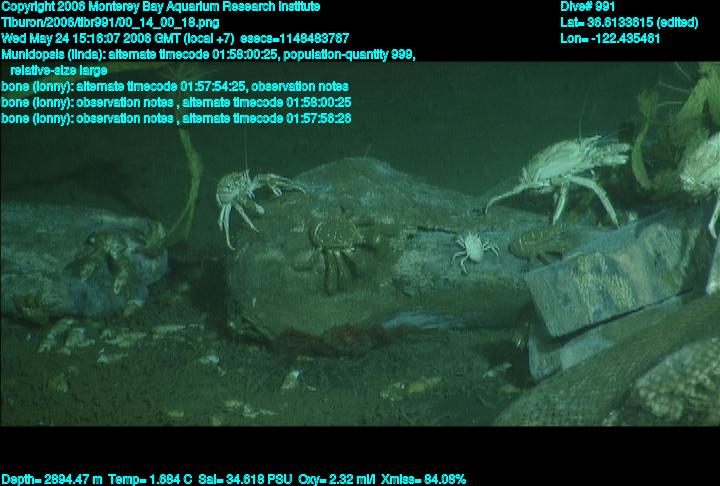
Task: Click the Lon= -122.435481 value
Action: point(610,38)
